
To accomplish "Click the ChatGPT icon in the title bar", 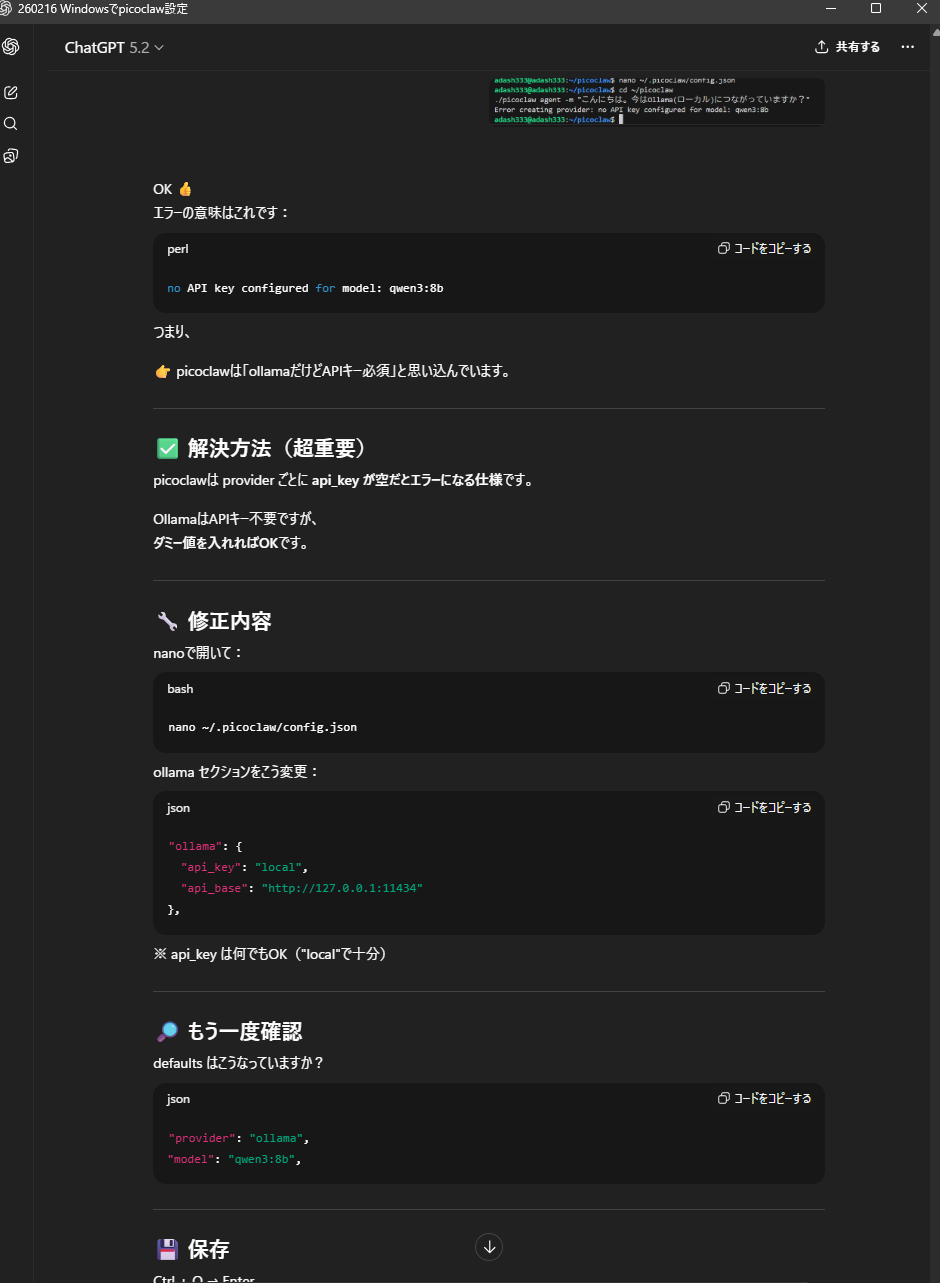I will [x=8, y=9].
